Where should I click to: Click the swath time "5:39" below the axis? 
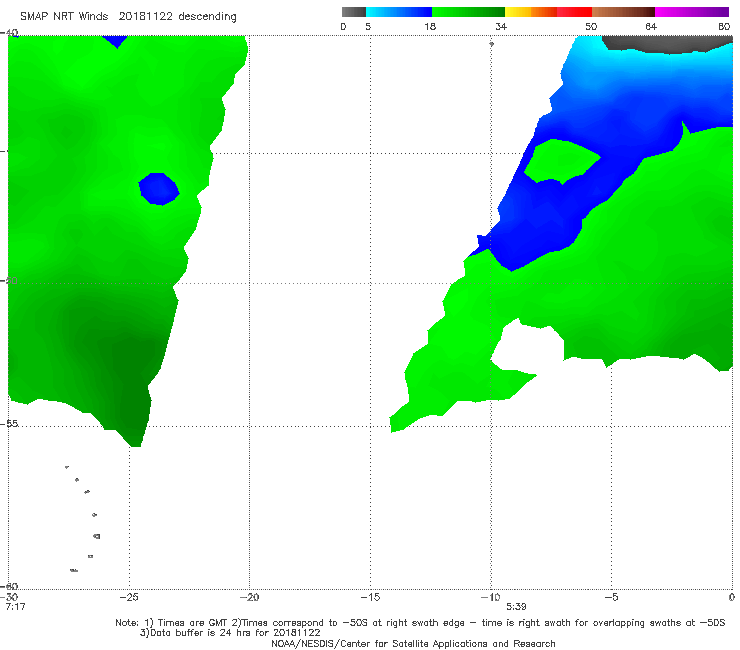tap(516, 607)
